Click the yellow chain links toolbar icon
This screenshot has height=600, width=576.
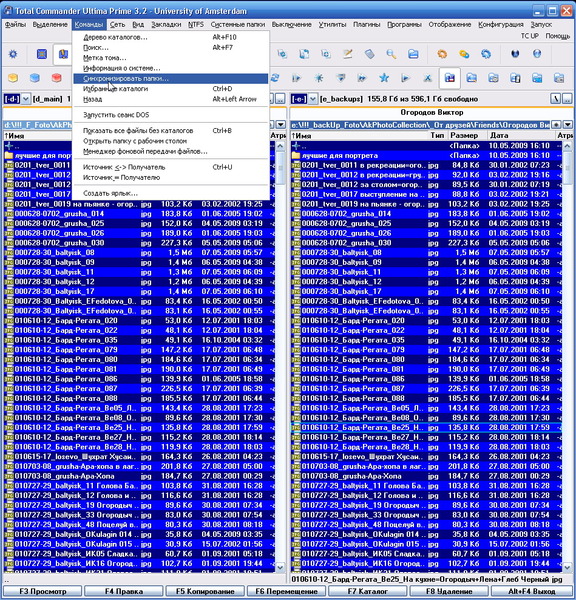click(x=464, y=54)
